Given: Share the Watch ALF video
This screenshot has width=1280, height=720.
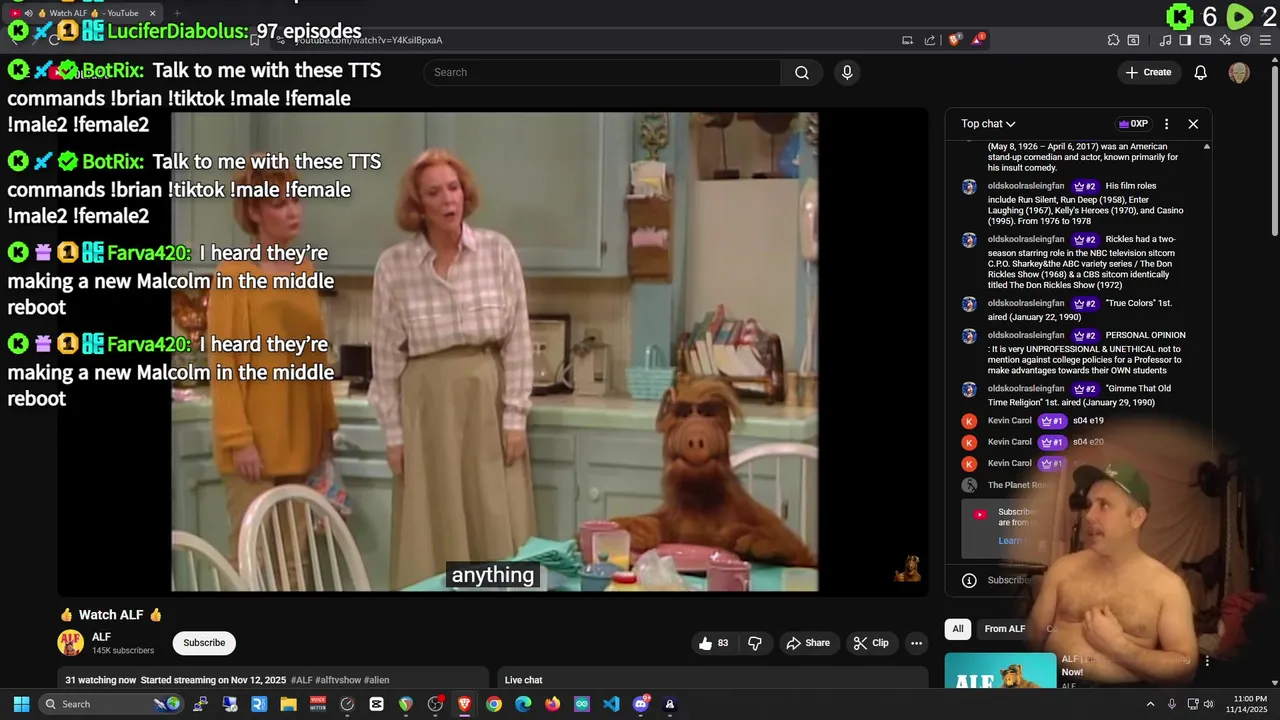Looking at the screenshot, I should 808,643.
